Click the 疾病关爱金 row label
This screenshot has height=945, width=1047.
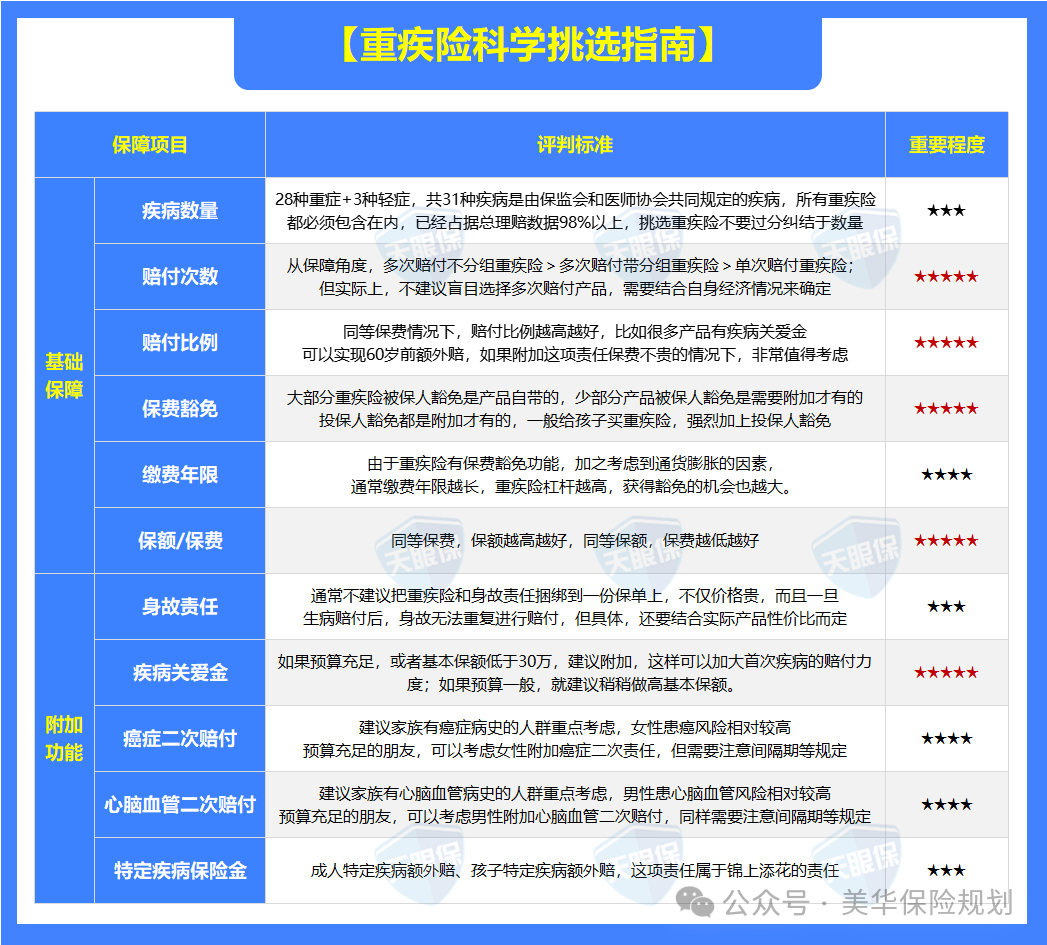(178, 672)
